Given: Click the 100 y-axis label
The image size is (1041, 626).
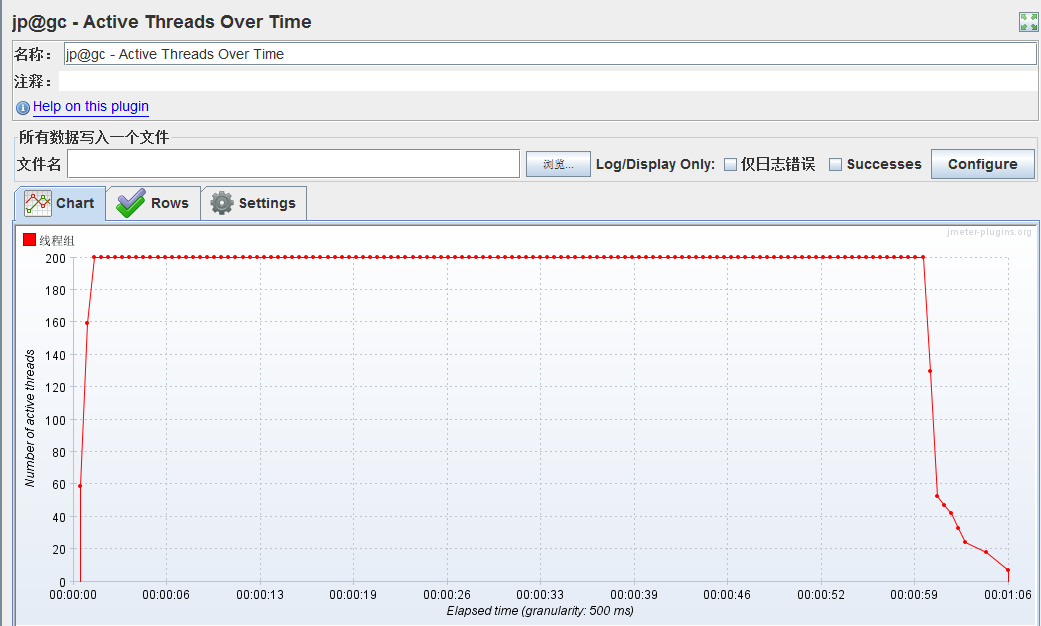Looking at the screenshot, I should (x=55, y=420).
